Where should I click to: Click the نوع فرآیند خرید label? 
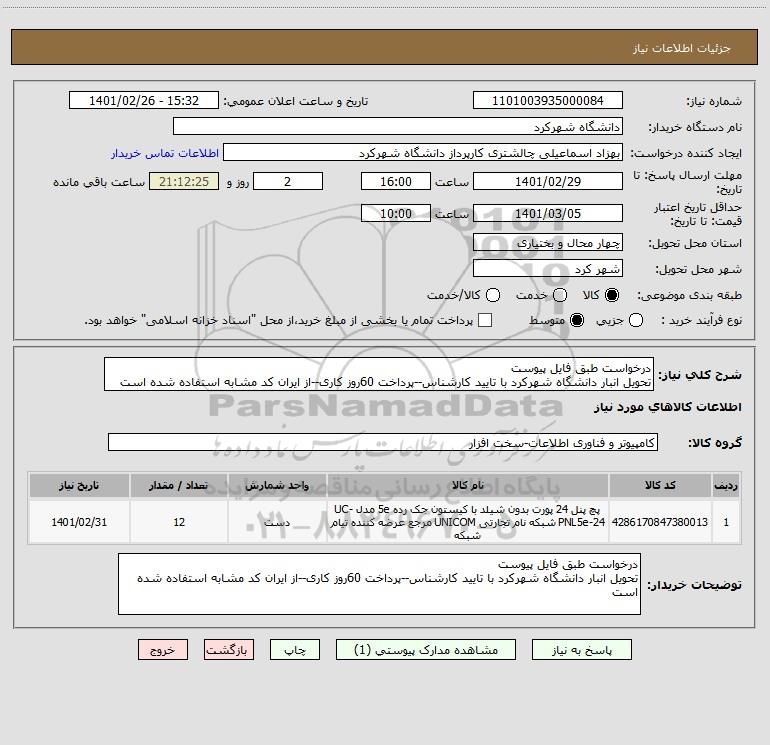point(701,320)
